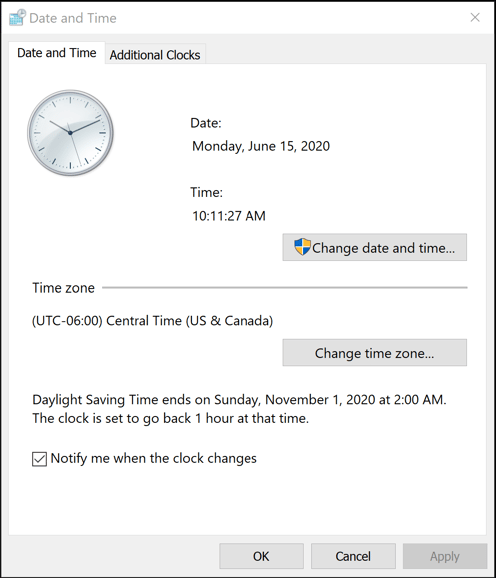Toggle Notify me when the clock changes
This screenshot has height=578, width=496.
pyautogui.click(x=39, y=459)
